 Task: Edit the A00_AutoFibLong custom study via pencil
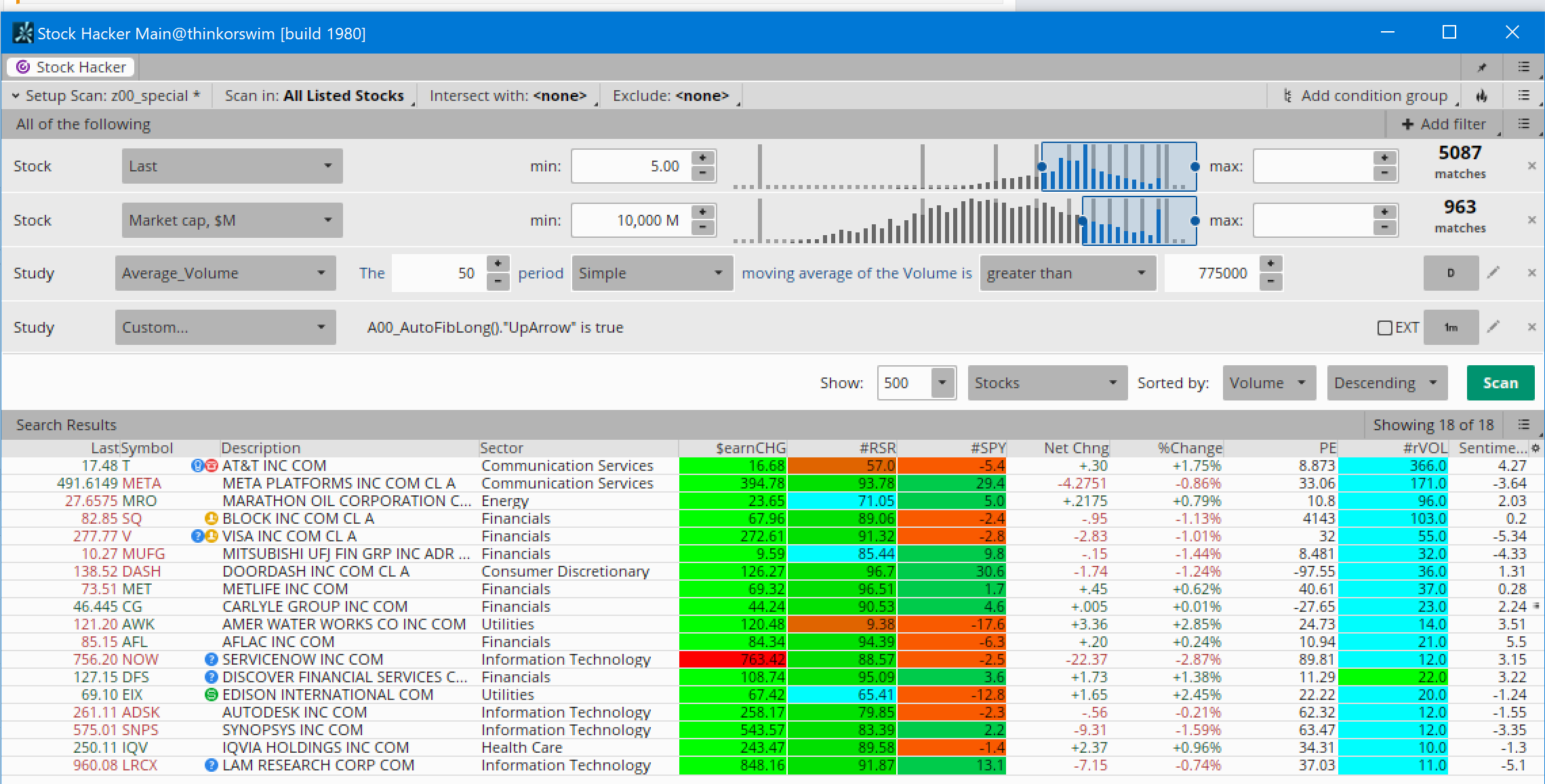click(x=1493, y=327)
